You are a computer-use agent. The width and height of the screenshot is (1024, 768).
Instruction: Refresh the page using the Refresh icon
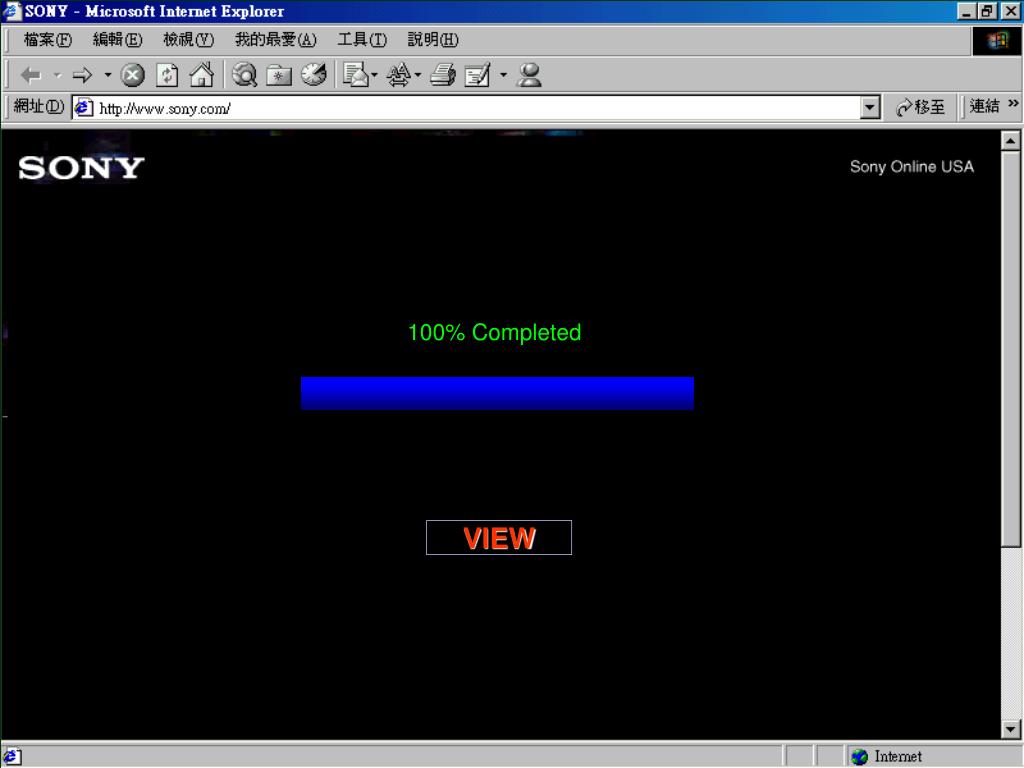click(x=167, y=75)
